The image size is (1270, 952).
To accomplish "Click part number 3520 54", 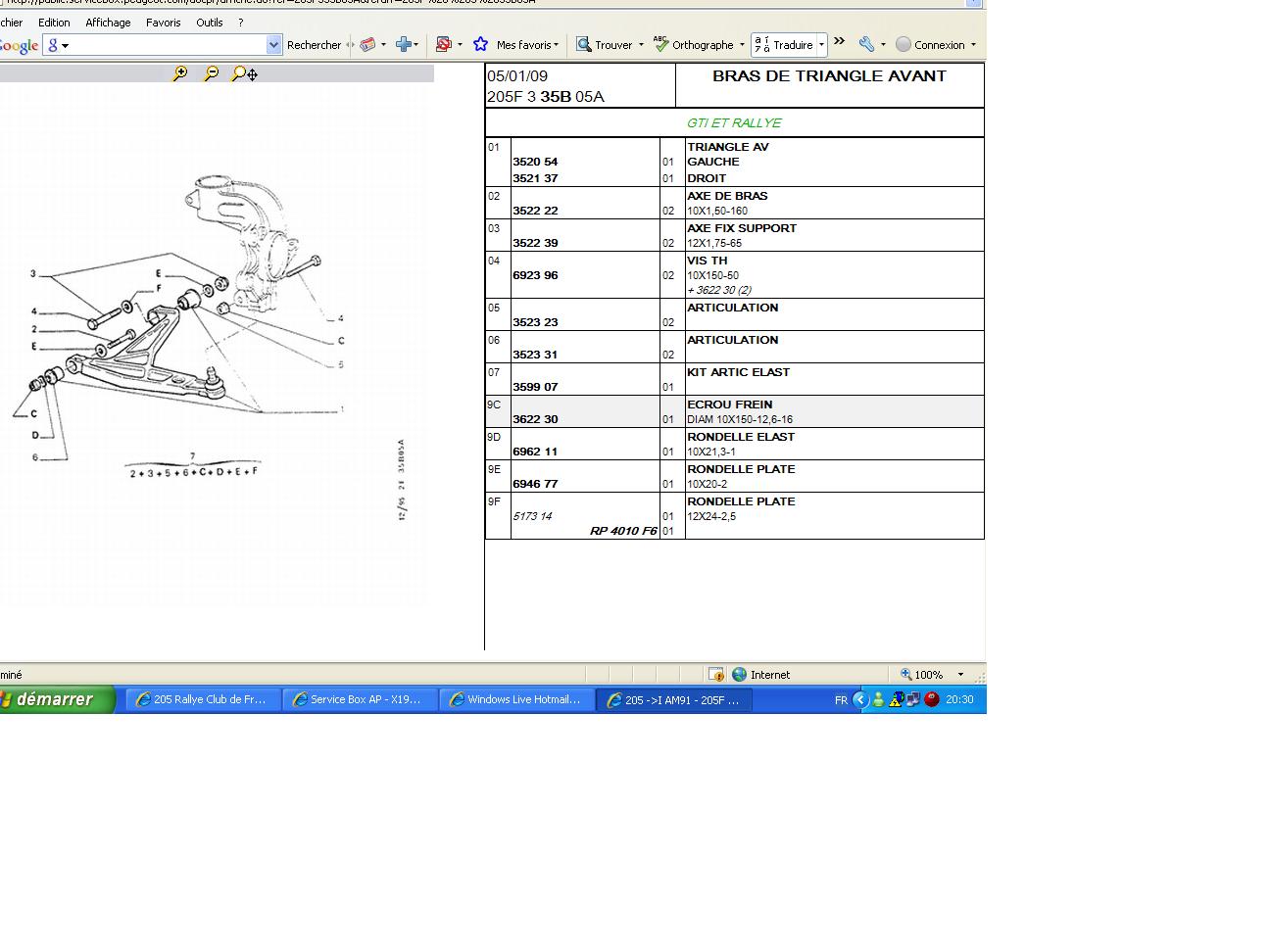I will click(x=535, y=162).
